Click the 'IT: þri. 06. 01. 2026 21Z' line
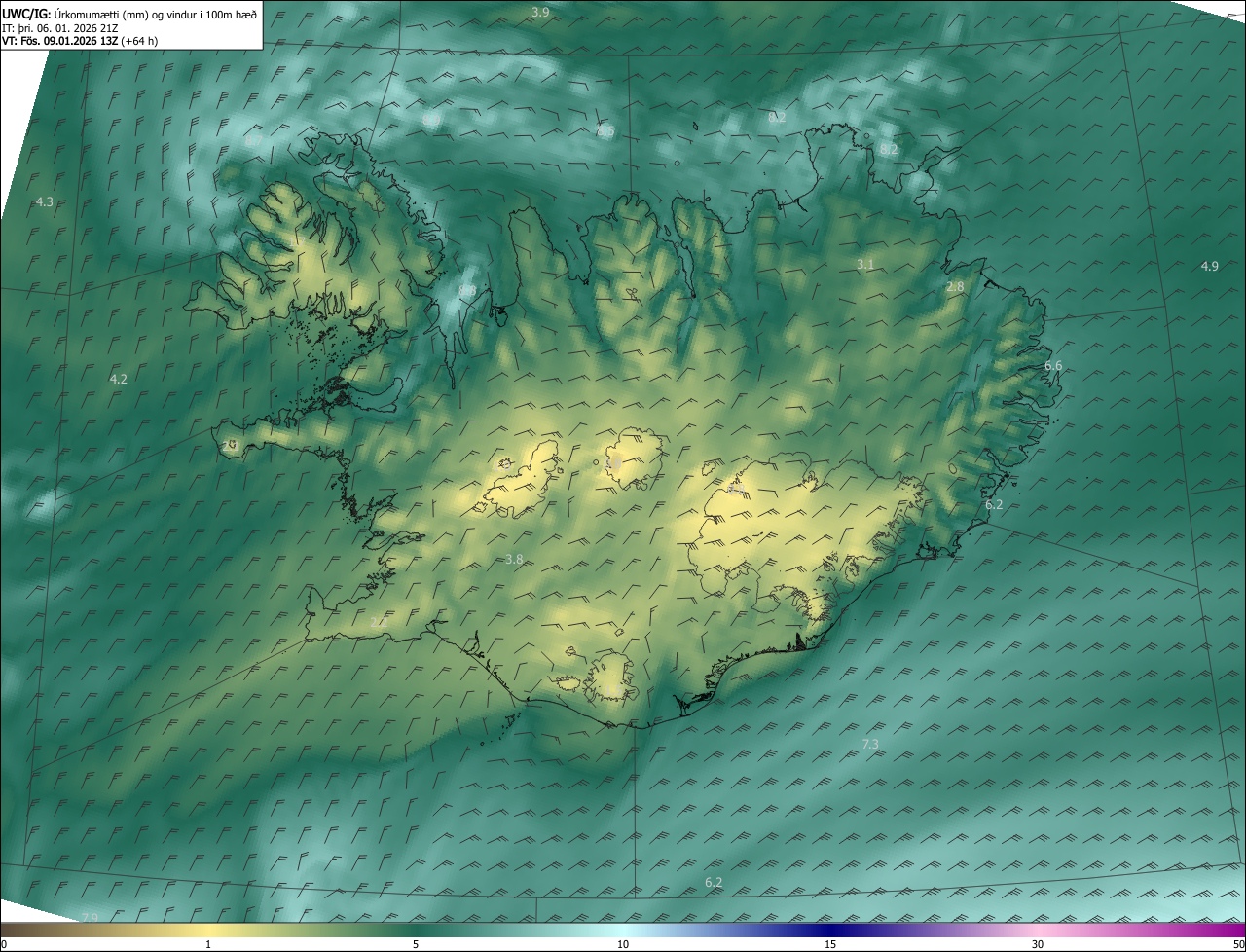Image resolution: width=1246 pixels, height=952 pixels. click(x=60, y=27)
